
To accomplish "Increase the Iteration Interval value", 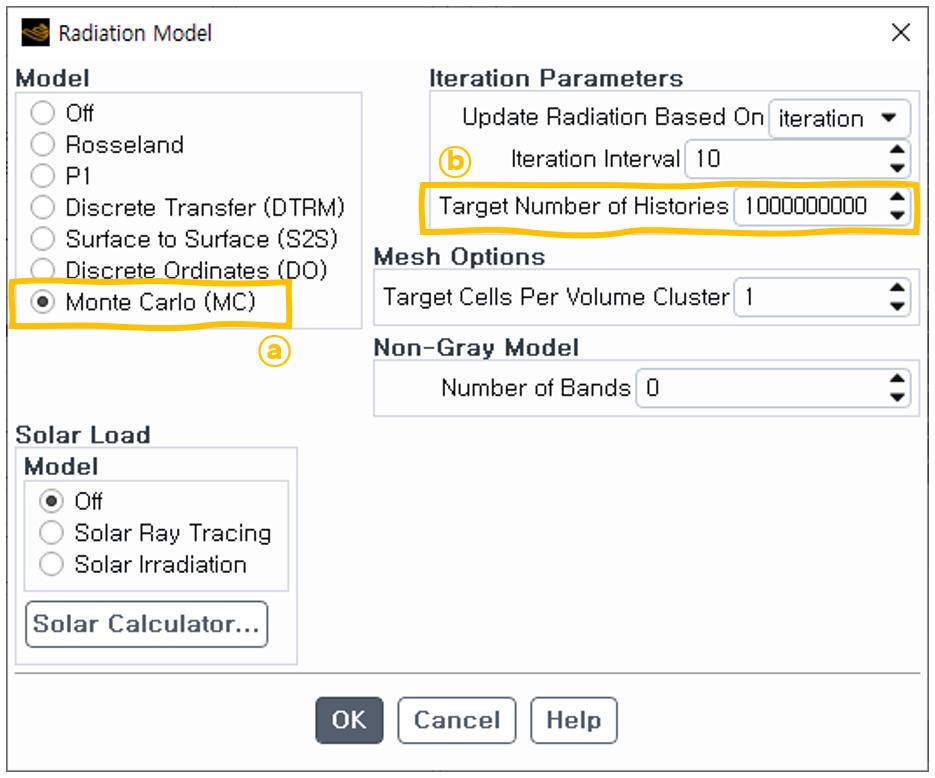I will pyautogui.click(x=897, y=150).
